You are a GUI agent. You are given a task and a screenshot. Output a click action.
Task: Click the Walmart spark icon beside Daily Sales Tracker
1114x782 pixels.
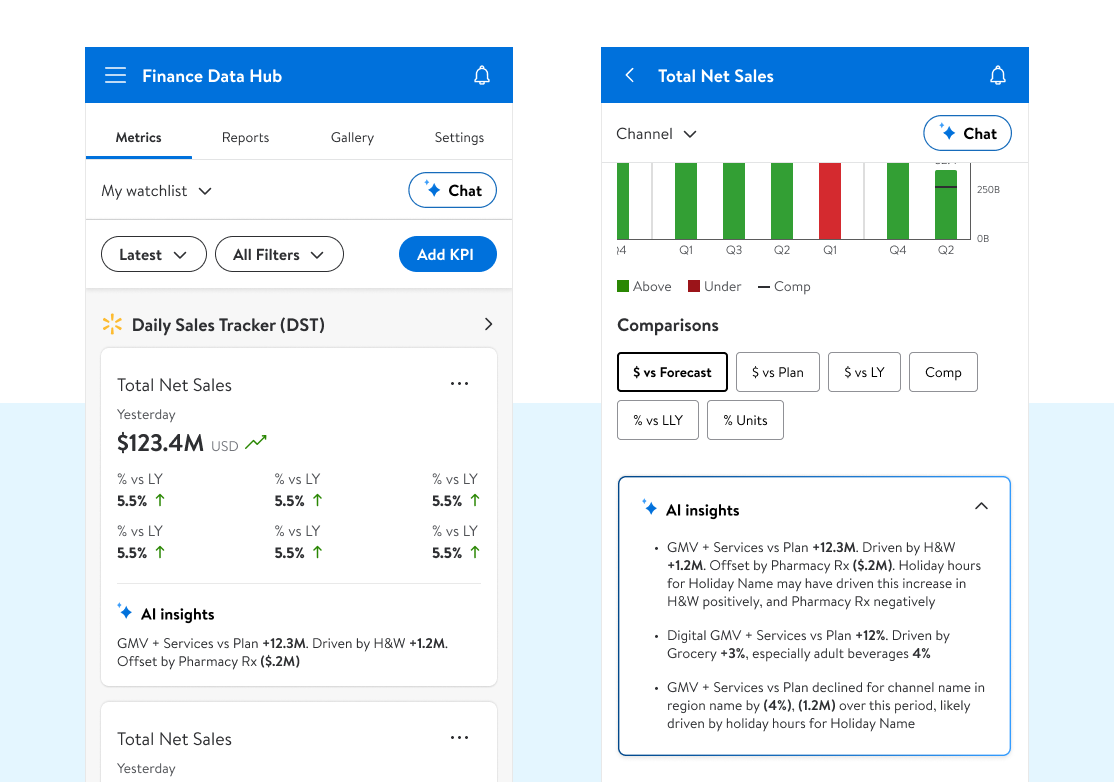click(112, 324)
